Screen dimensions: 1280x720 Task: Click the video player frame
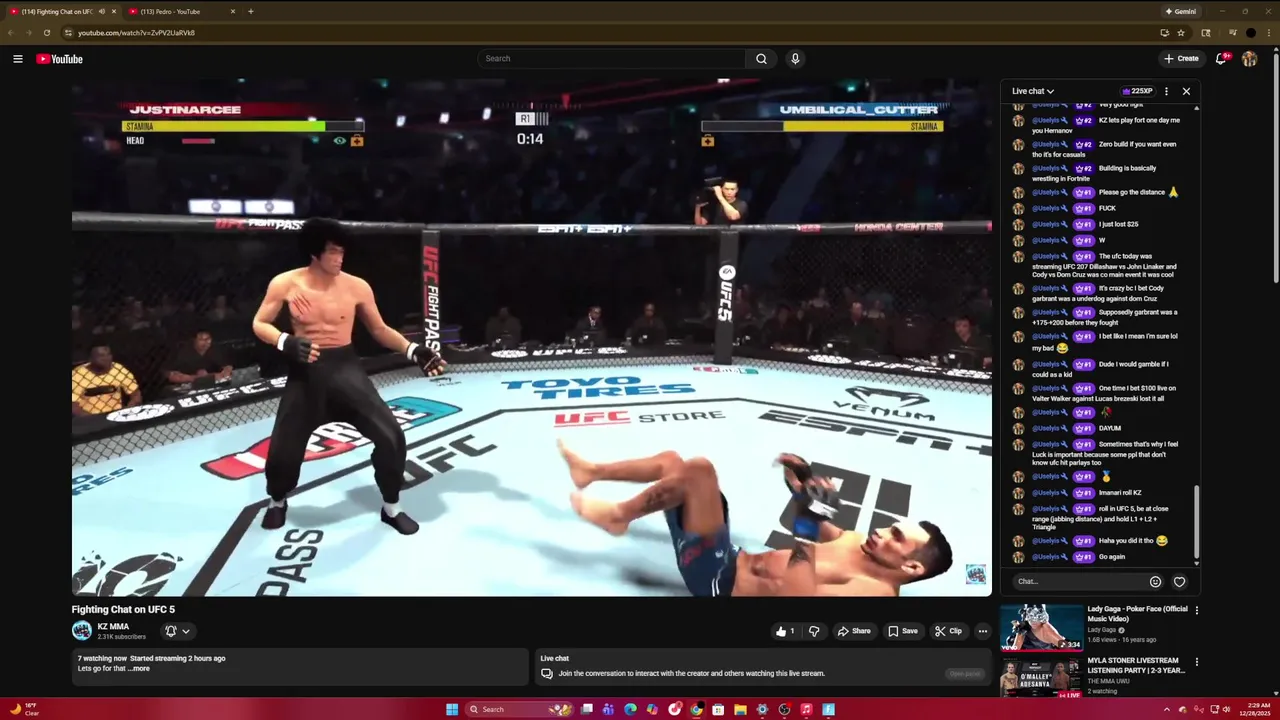[x=531, y=338]
